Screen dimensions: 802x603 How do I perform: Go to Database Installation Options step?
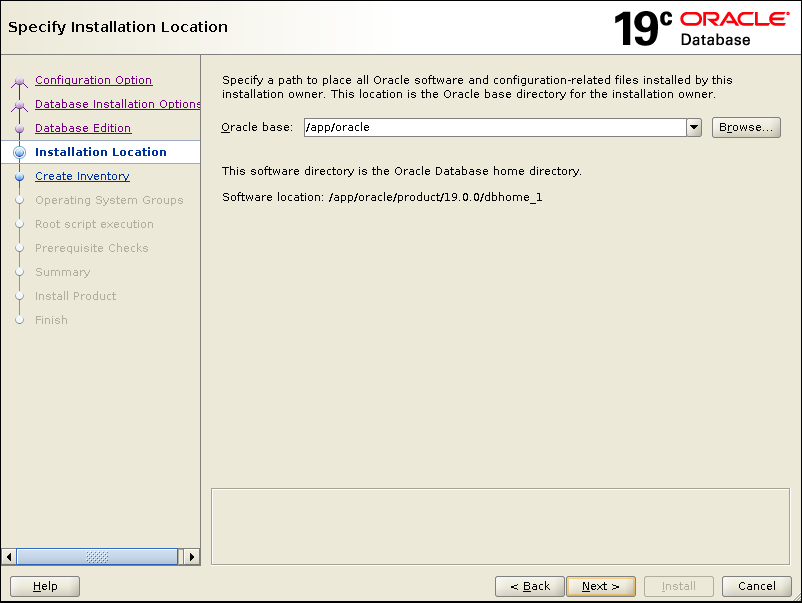[118, 104]
